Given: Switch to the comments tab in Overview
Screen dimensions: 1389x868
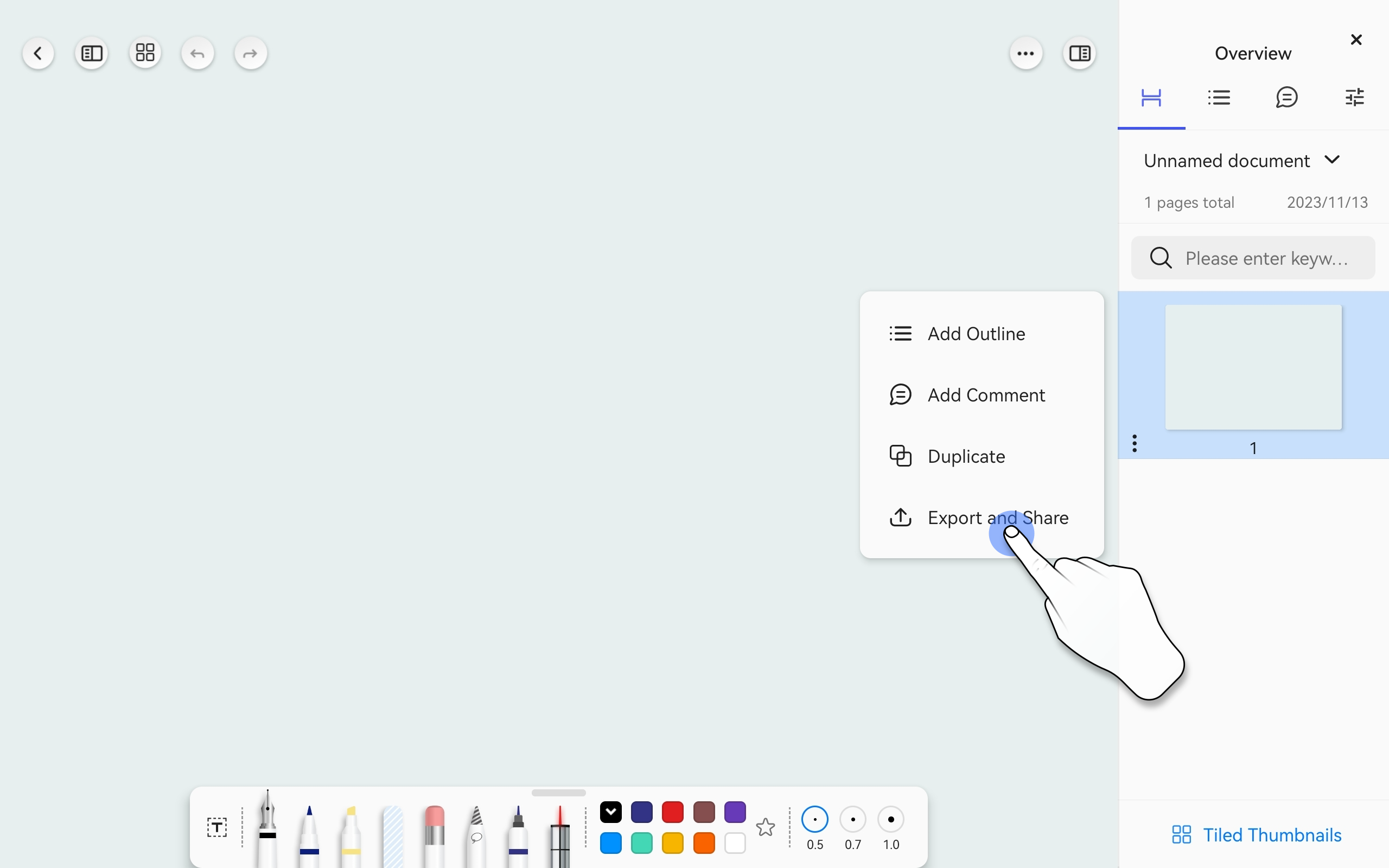Looking at the screenshot, I should point(1287,98).
